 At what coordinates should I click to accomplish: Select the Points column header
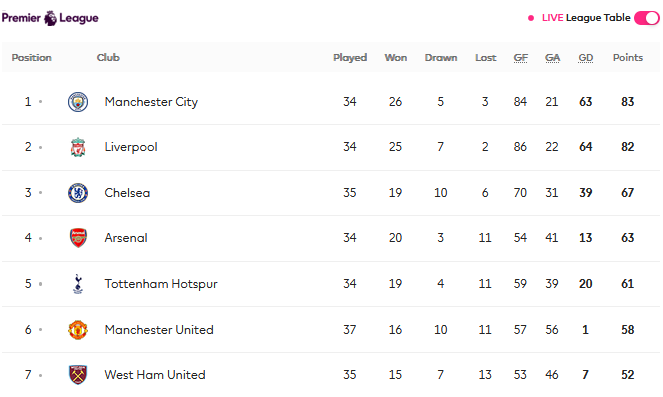pos(628,57)
